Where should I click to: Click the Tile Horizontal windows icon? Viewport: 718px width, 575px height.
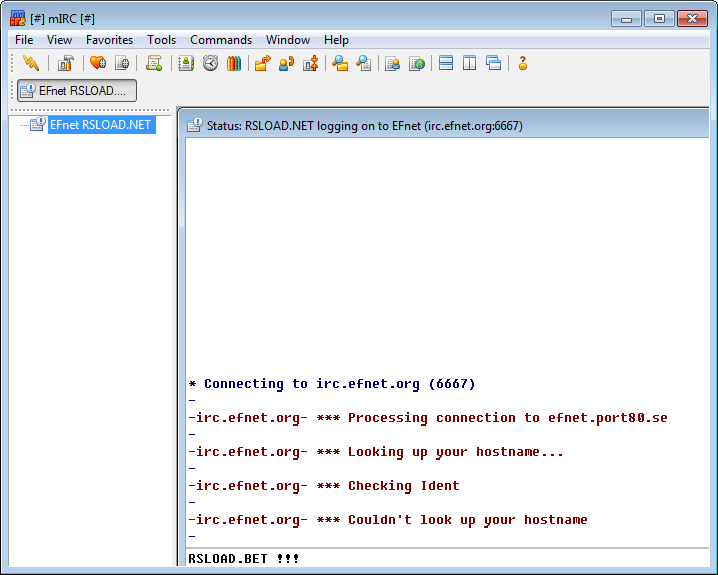coord(446,63)
